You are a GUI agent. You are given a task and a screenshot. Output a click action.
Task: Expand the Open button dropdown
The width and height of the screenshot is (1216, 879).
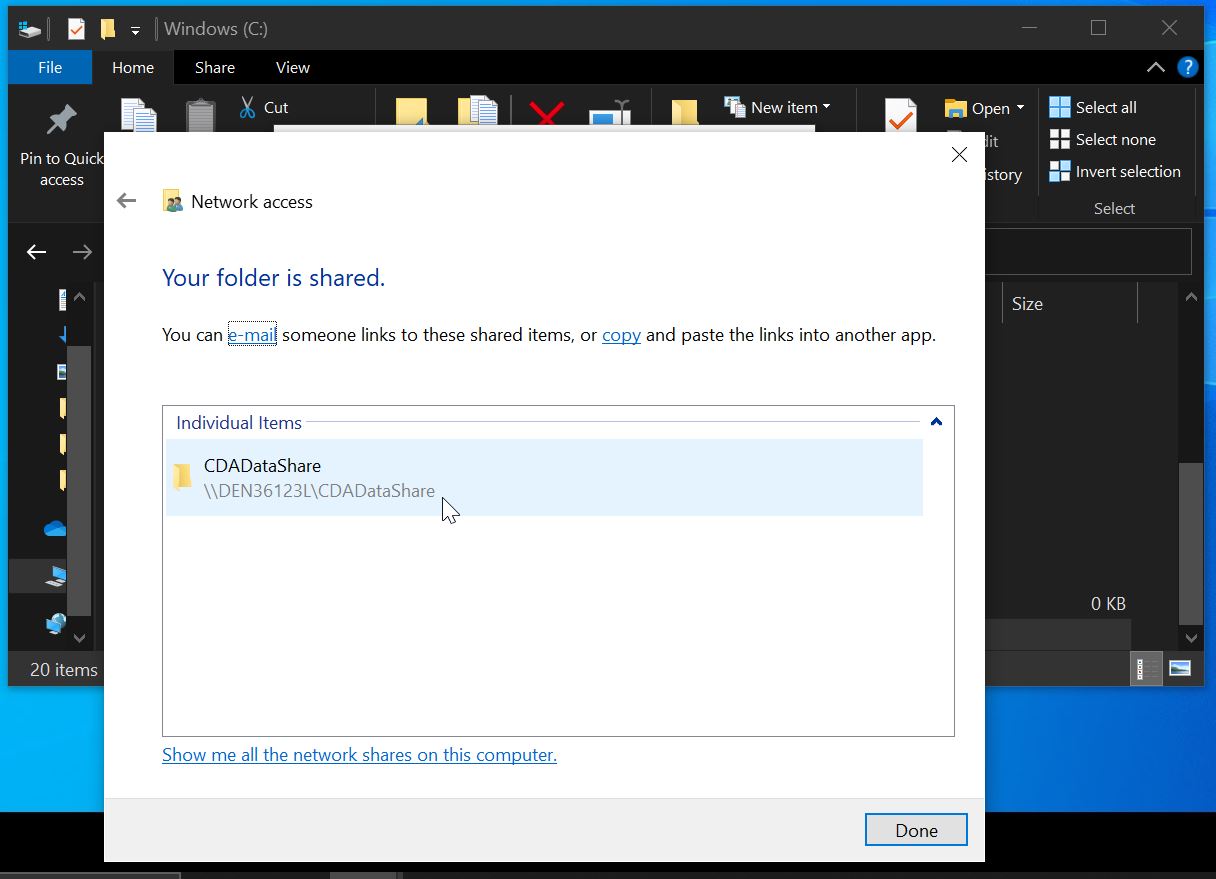(x=1022, y=107)
